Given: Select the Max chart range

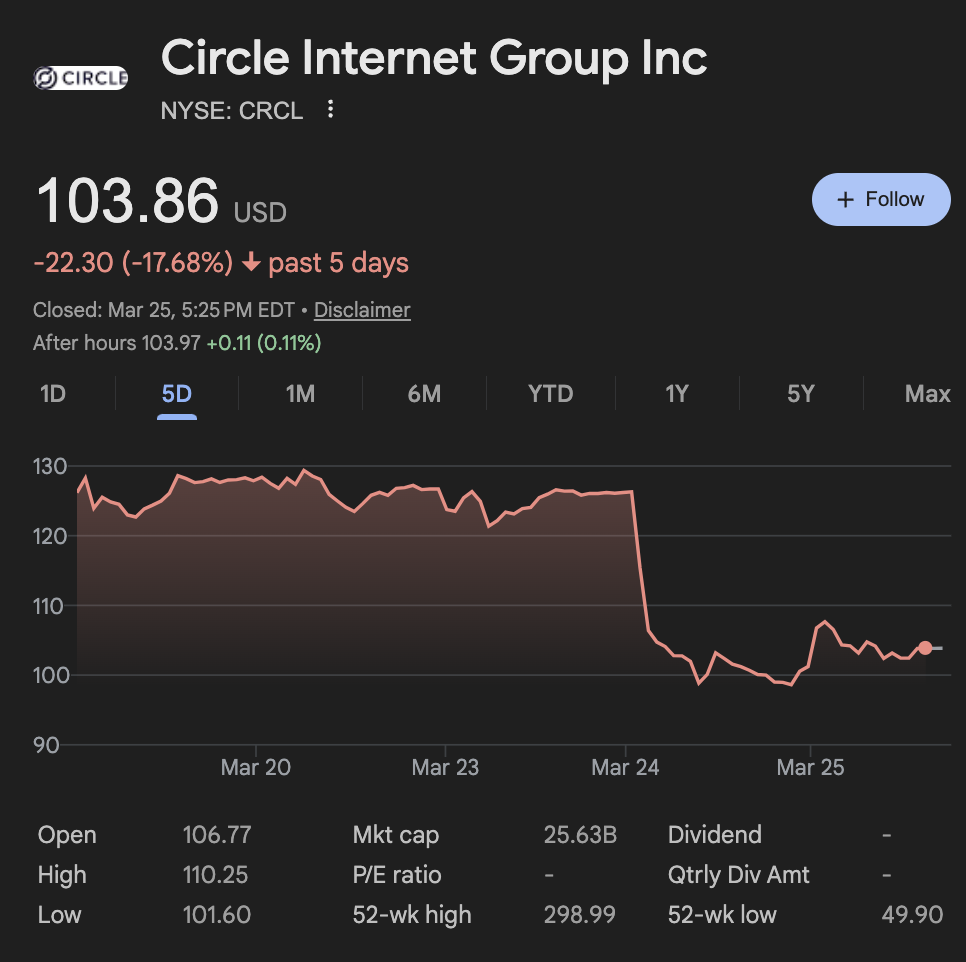Looking at the screenshot, I should click(927, 394).
